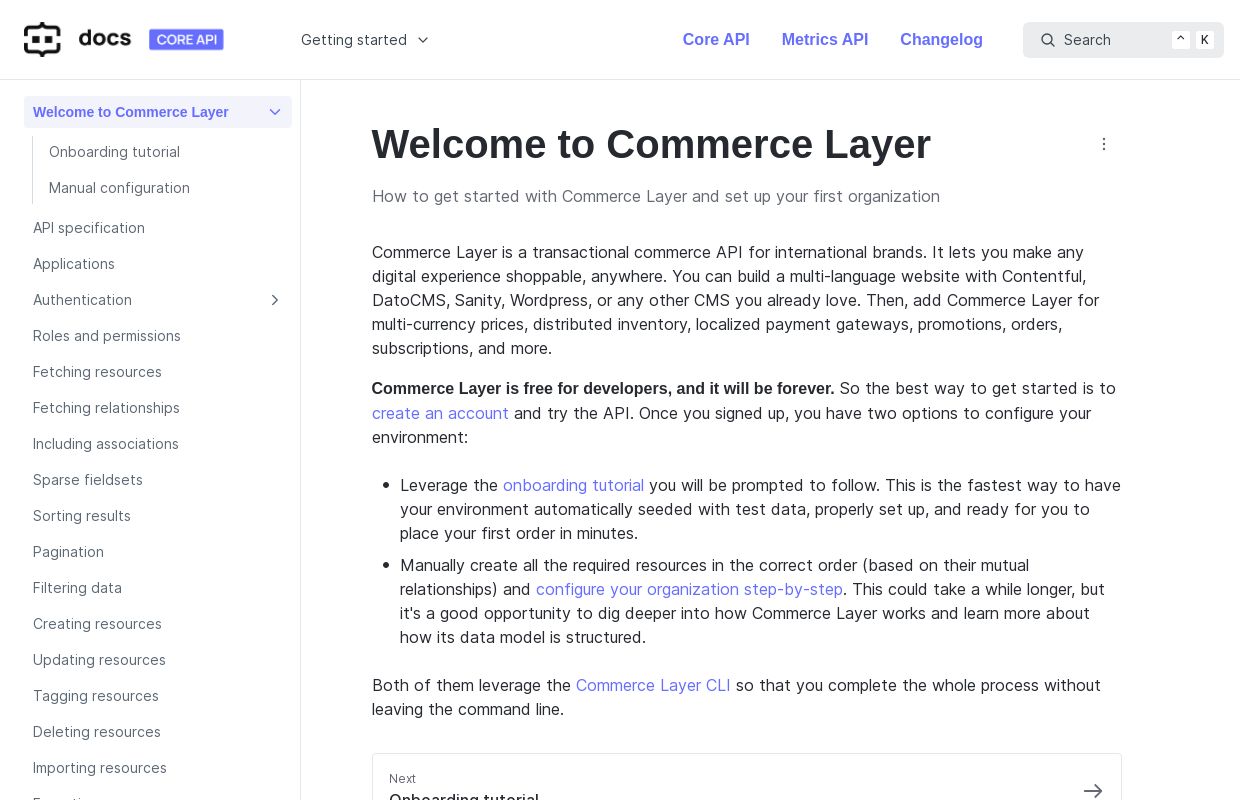Open Manual configuration in sidebar

pyautogui.click(x=119, y=188)
